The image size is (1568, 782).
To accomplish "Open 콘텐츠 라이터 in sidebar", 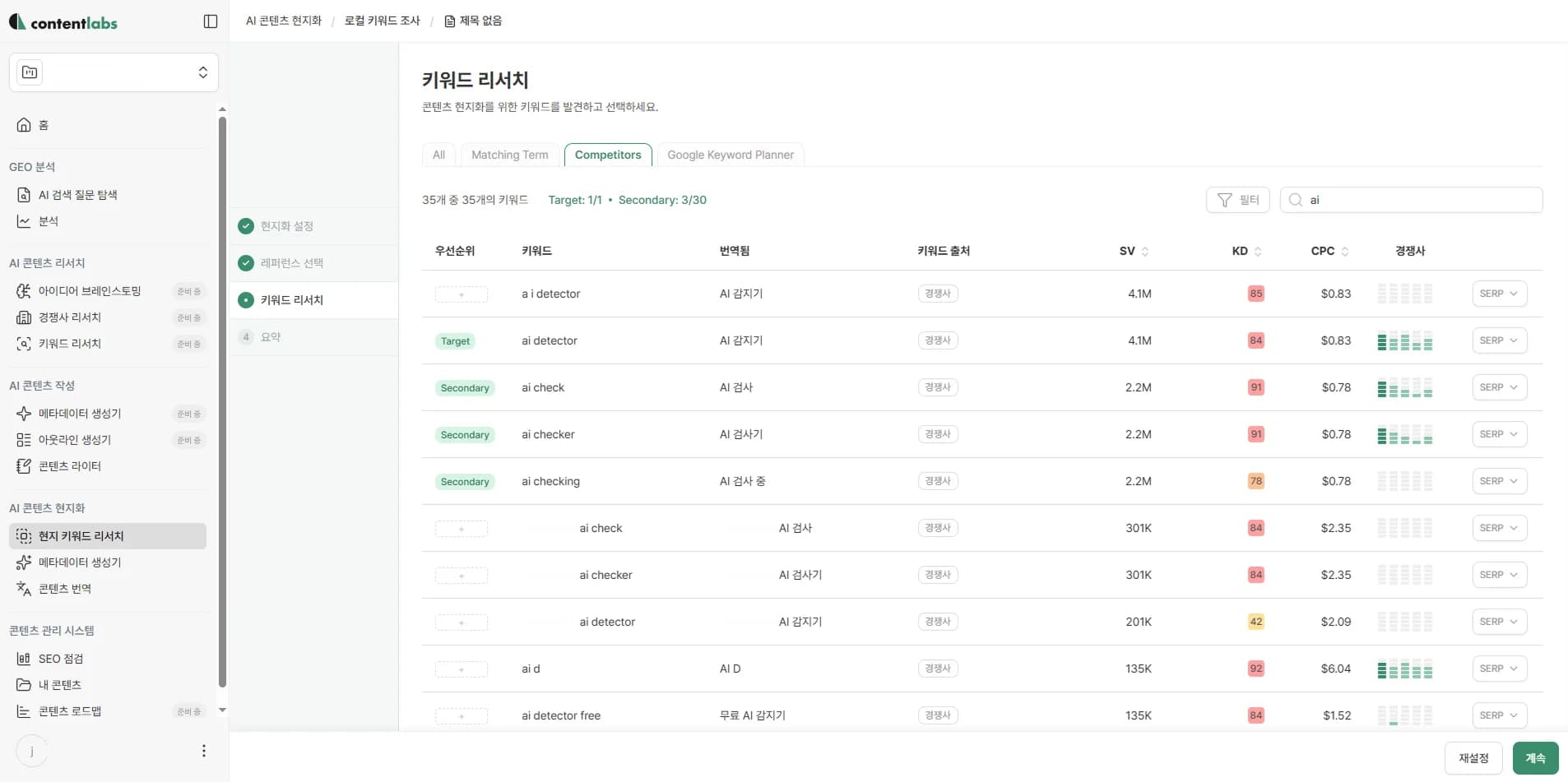I will [x=24, y=466].
